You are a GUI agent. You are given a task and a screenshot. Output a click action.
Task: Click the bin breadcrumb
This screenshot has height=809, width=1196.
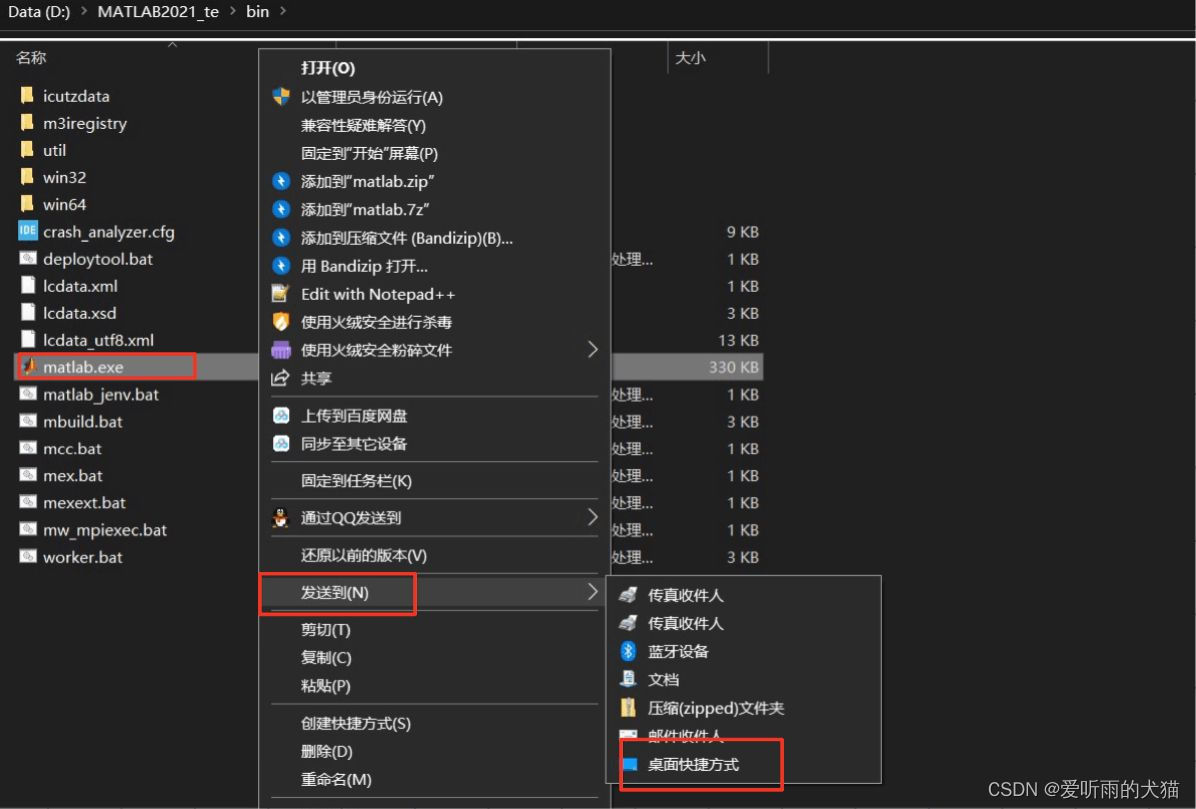pyautogui.click(x=257, y=11)
